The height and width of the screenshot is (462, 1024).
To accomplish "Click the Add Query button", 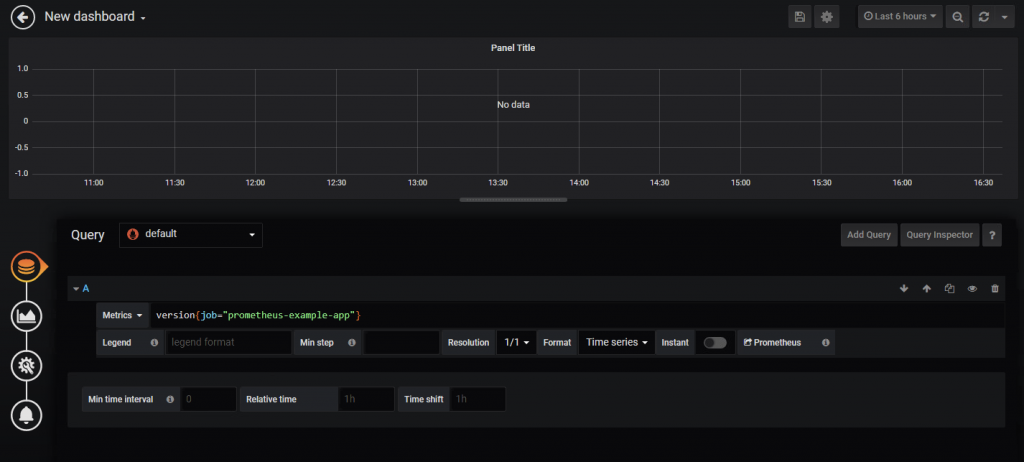I will pyautogui.click(x=869, y=235).
